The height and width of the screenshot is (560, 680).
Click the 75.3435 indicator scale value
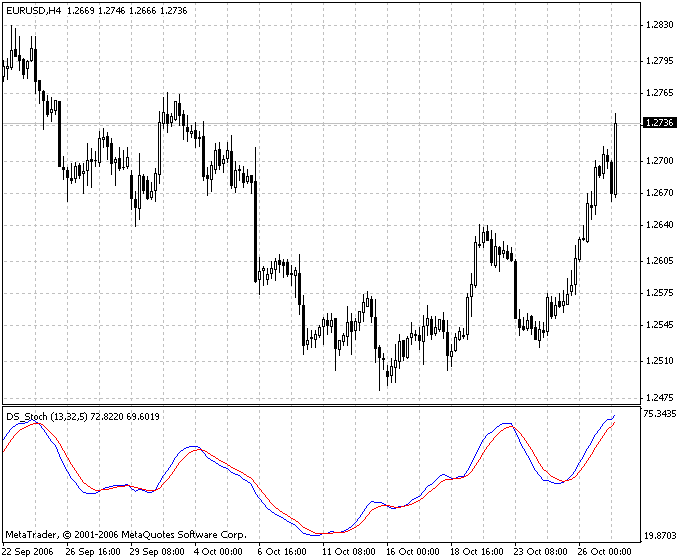pos(659,413)
